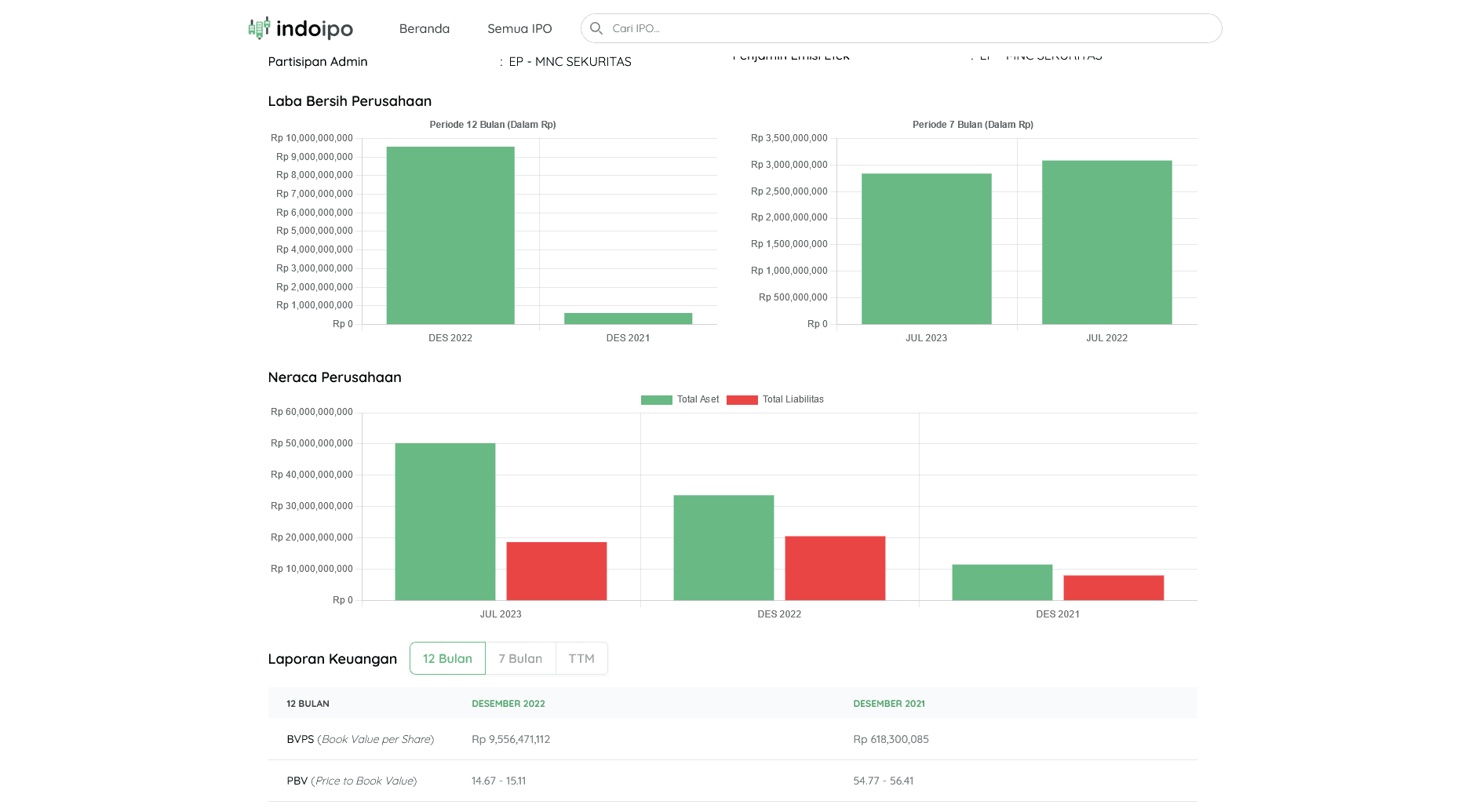Click DES 2022 Total Aset green bar
This screenshot has width=1465, height=812.
click(x=723, y=548)
